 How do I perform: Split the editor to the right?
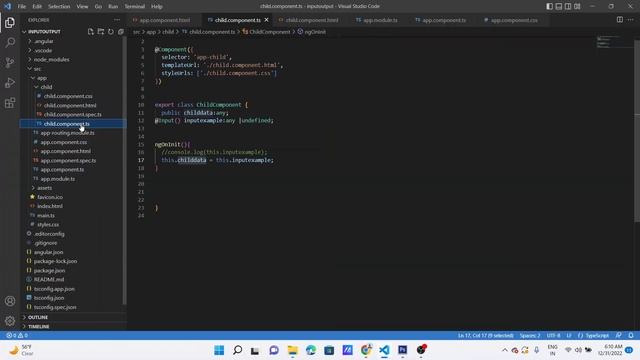point(620,20)
